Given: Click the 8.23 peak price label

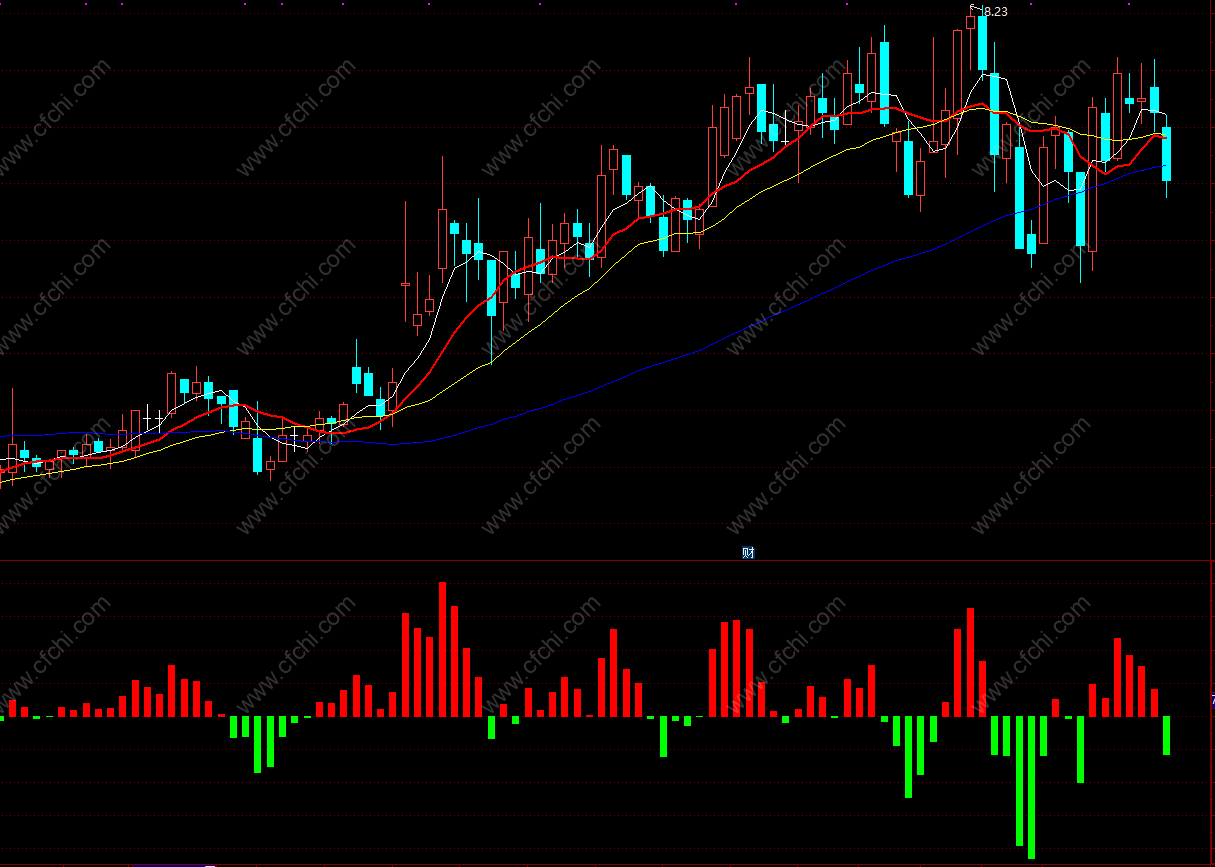Looking at the screenshot, I should pos(994,12).
